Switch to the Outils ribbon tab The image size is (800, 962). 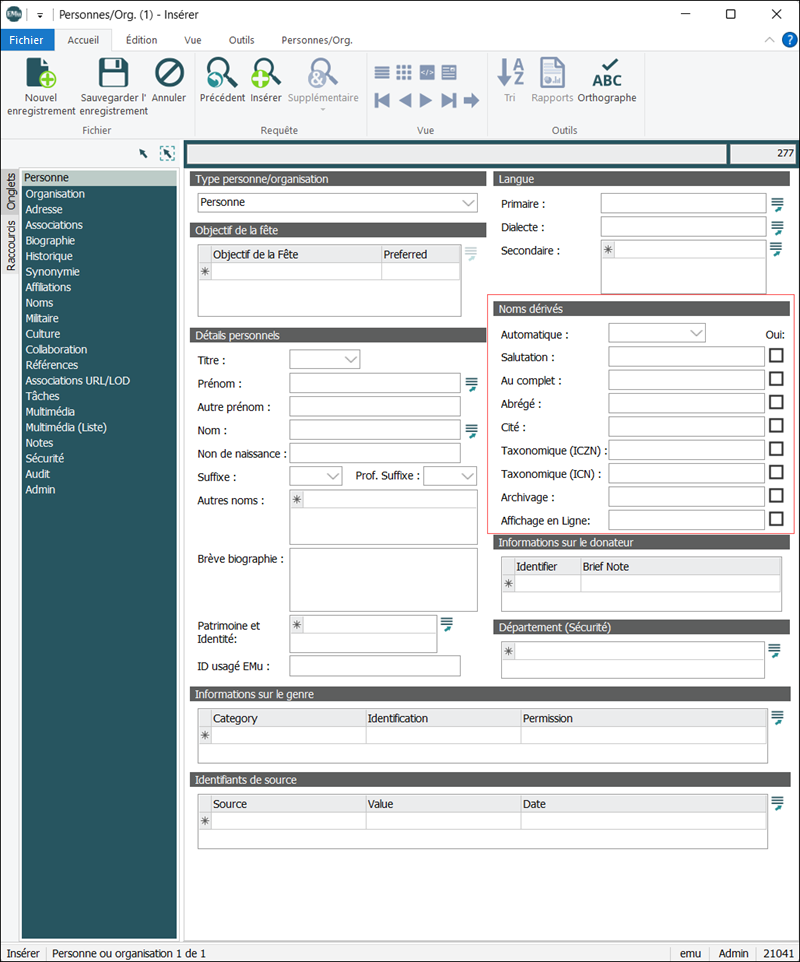242,40
